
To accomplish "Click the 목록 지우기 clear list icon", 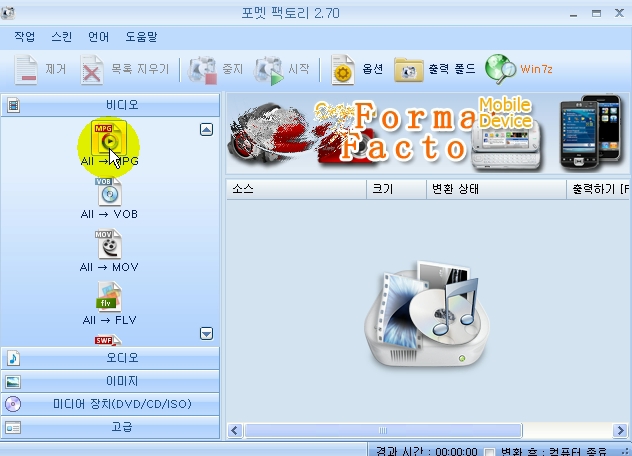I will (x=92, y=70).
